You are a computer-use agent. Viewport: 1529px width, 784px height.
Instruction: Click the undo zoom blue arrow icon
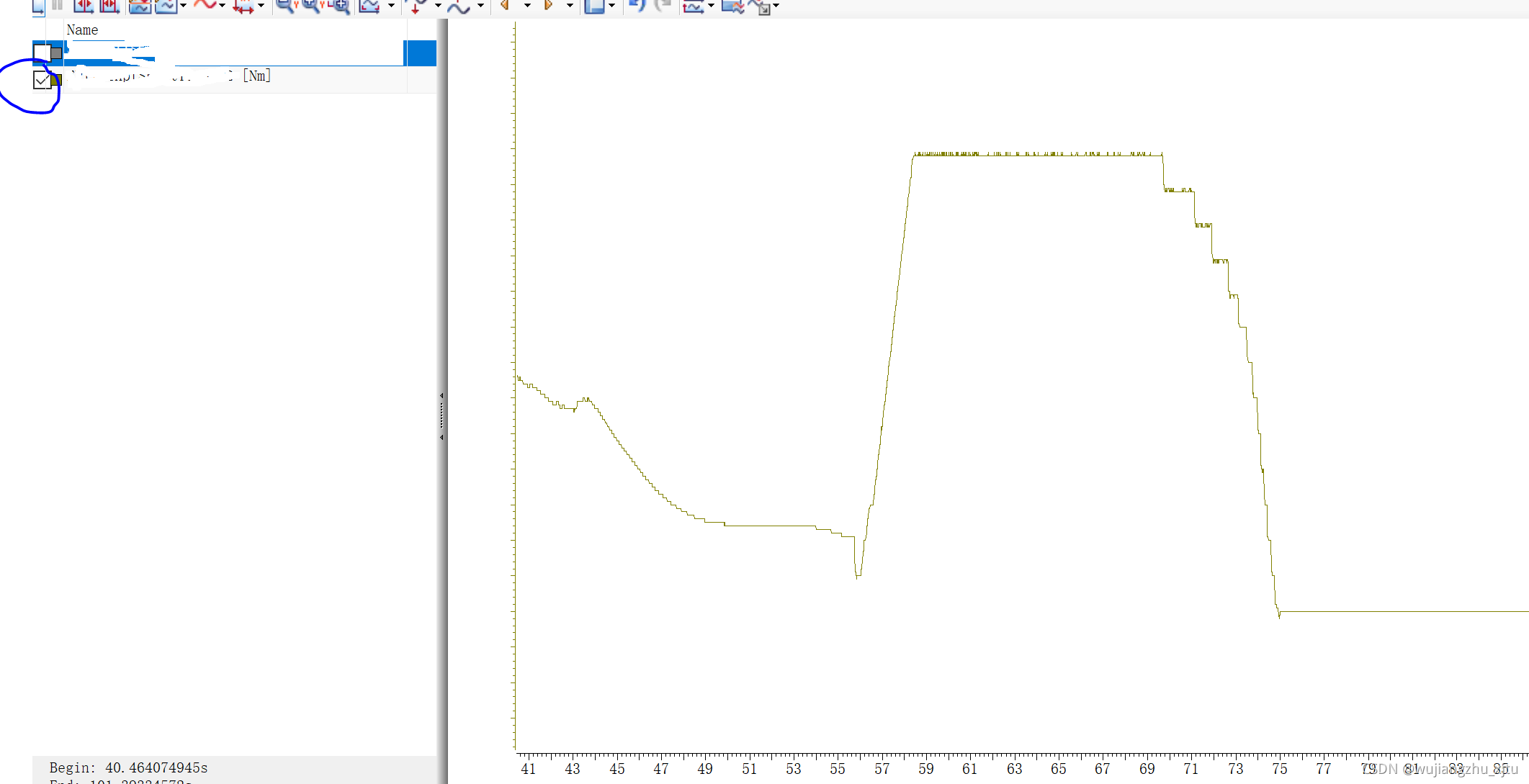pos(636,6)
